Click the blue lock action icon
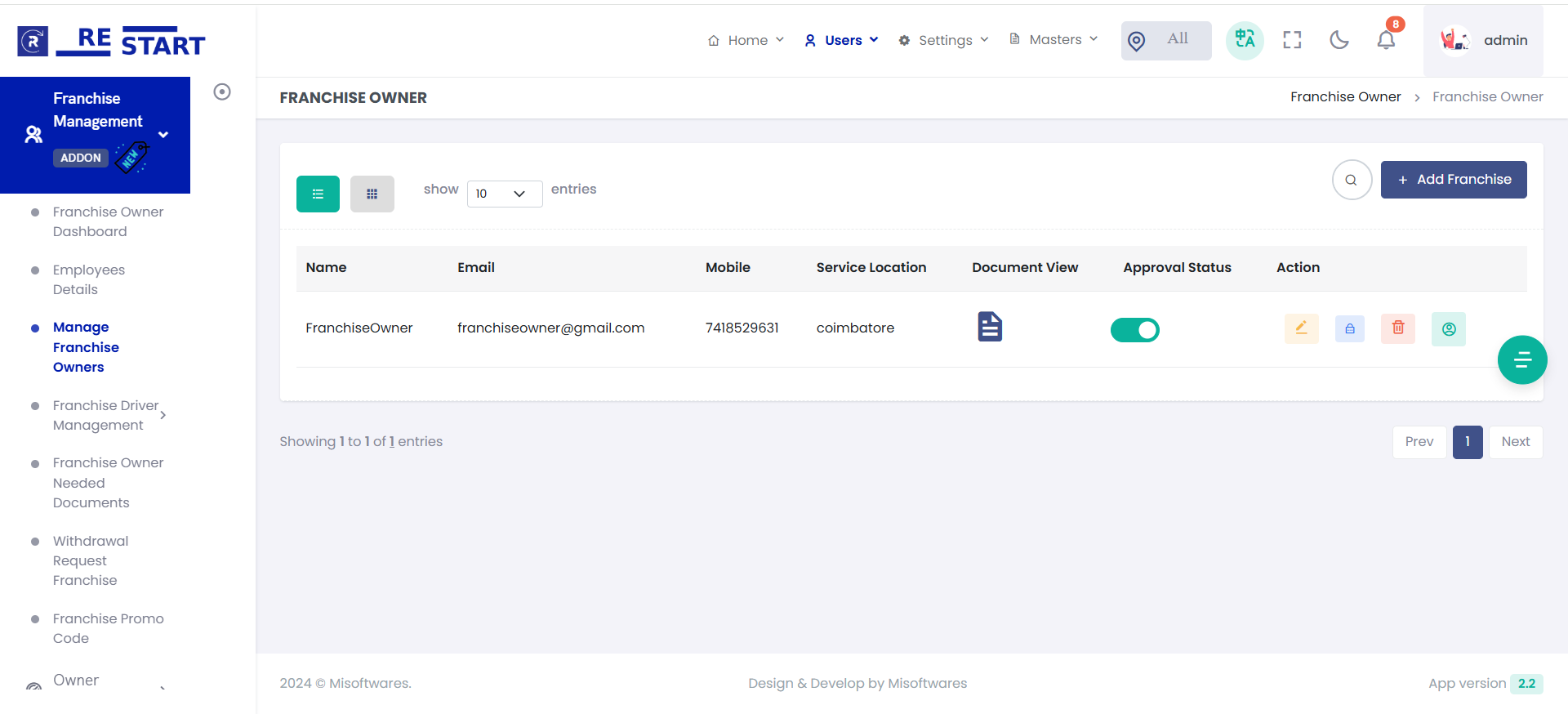This screenshot has width=1568, height=714. 1349,328
